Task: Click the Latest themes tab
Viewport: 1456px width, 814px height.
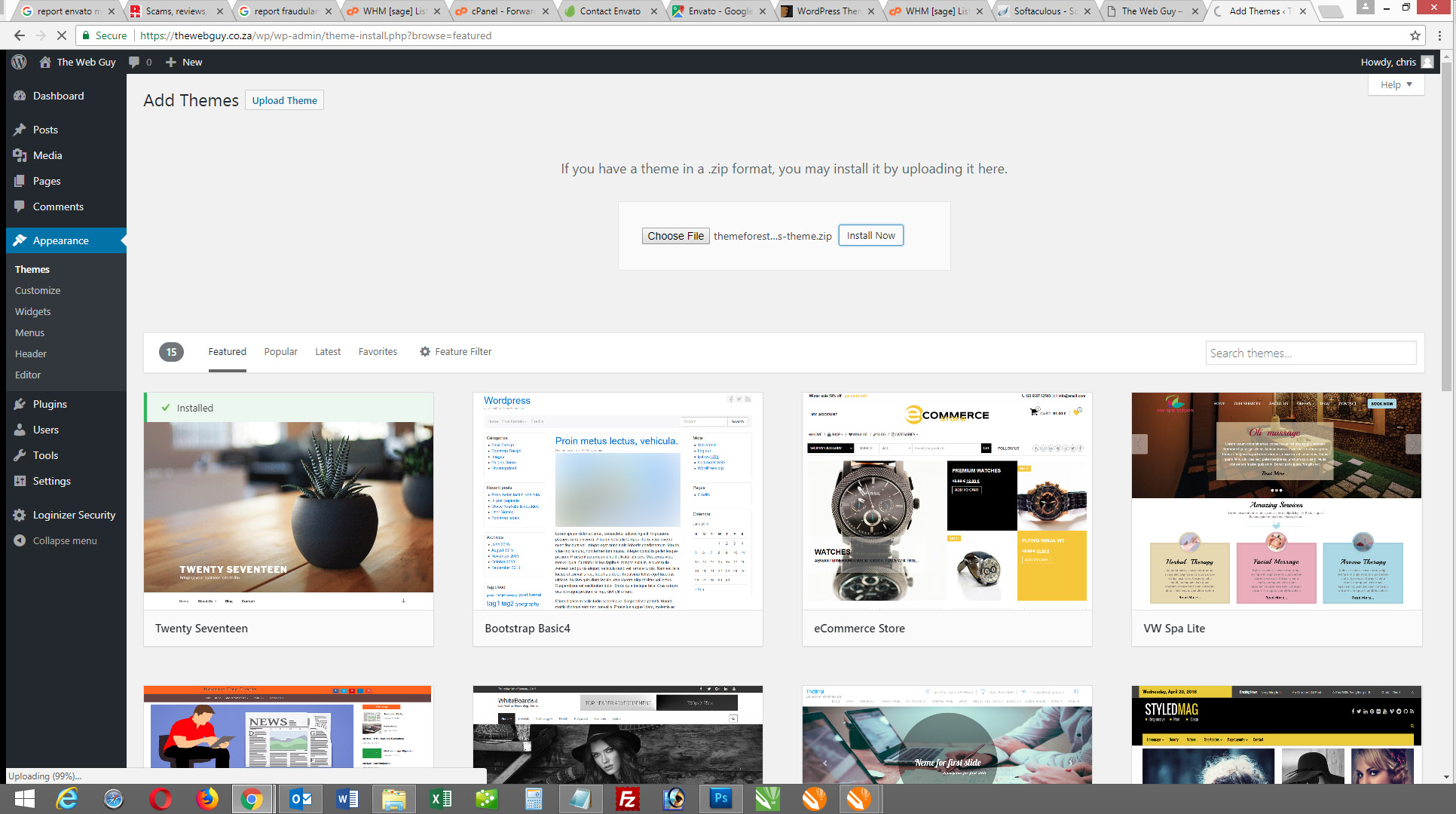Action: tap(327, 351)
